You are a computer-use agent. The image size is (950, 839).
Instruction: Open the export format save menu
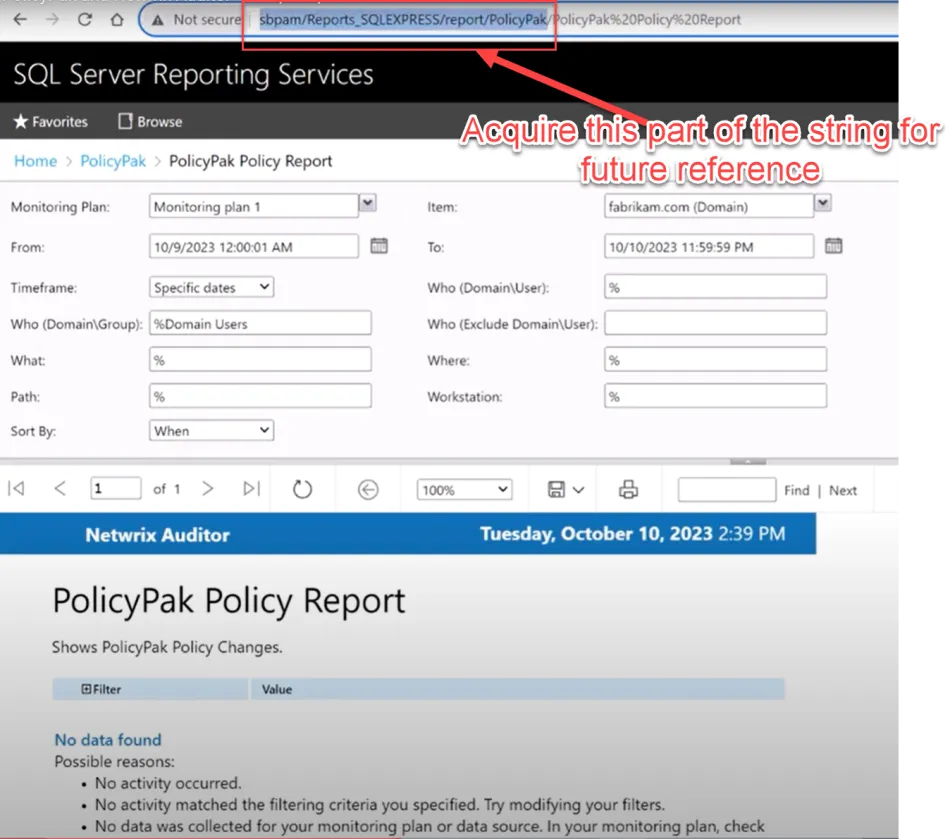point(565,489)
